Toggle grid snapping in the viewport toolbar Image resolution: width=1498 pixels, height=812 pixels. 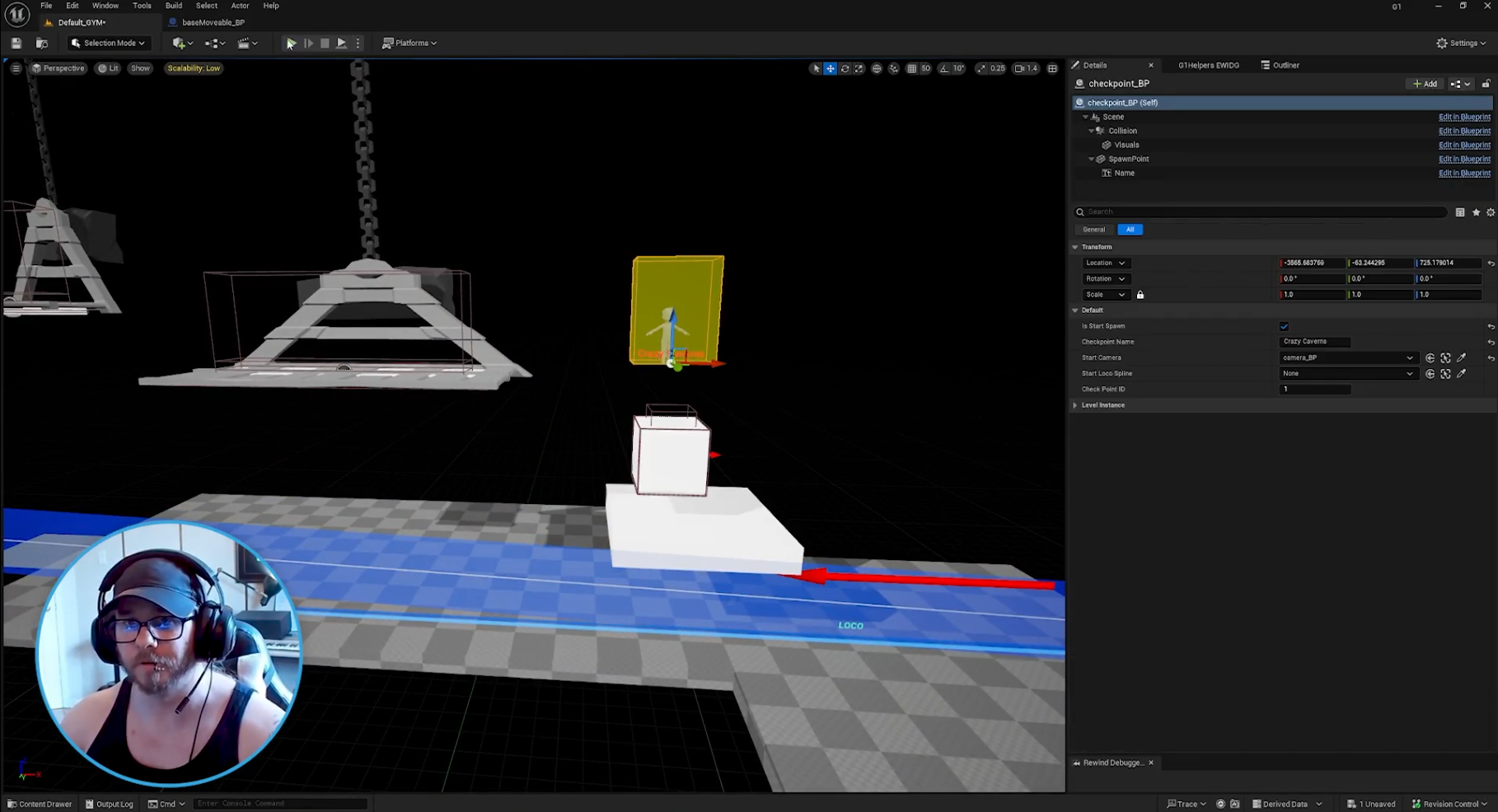click(911, 68)
